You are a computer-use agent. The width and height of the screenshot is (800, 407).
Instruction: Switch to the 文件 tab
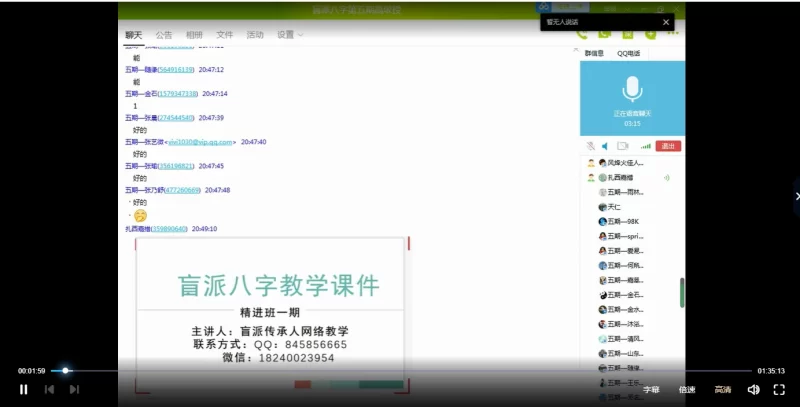point(225,35)
